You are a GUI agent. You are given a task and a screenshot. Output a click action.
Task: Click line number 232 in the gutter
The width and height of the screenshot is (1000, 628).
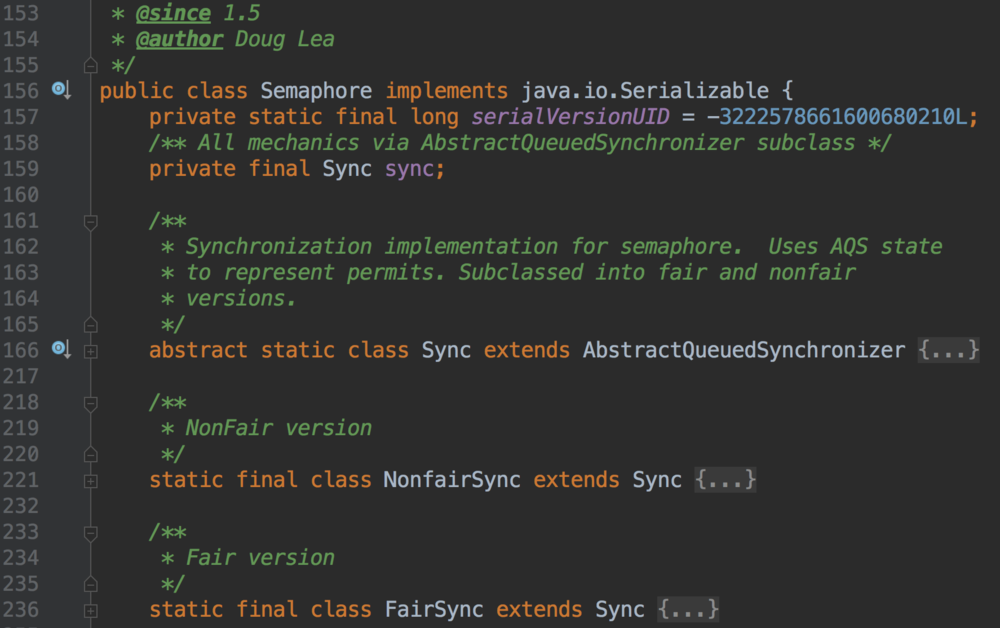tap(21, 506)
